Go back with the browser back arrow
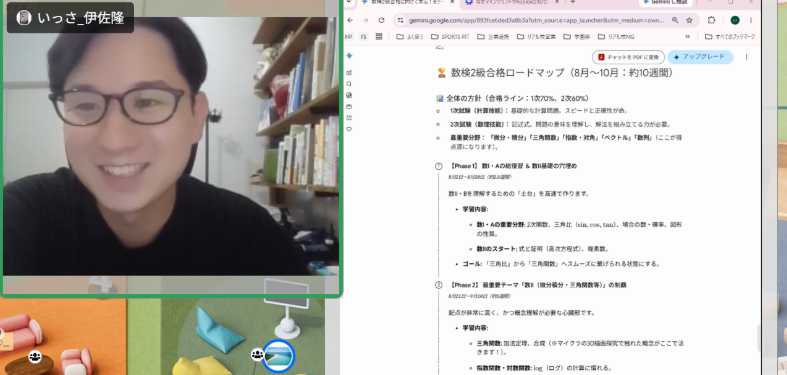The height and width of the screenshot is (375, 787). [x=350, y=21]
